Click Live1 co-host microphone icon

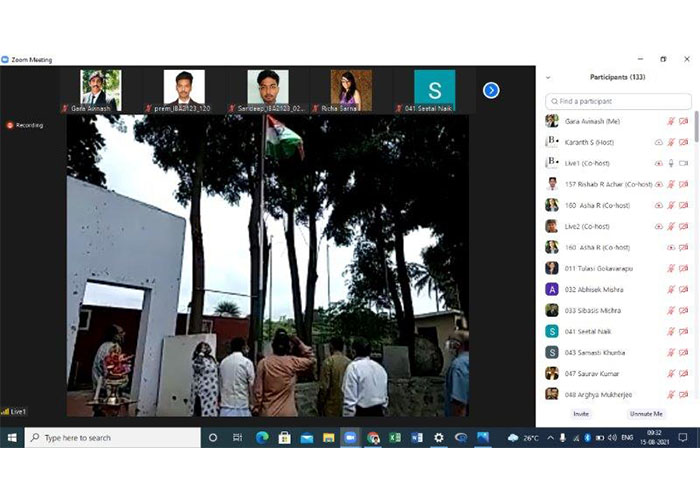coord(671,163)
